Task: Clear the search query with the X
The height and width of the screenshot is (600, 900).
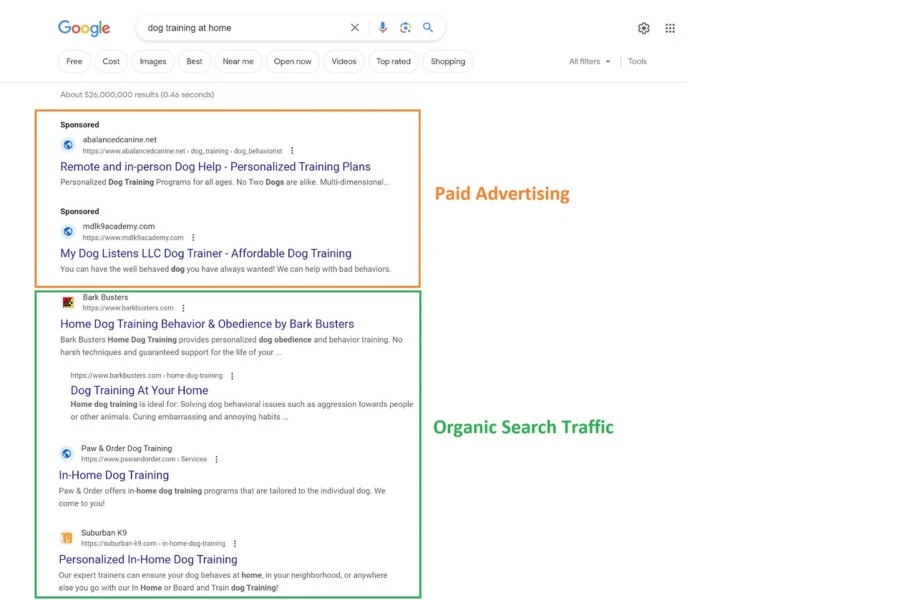Action: [355, 27]
